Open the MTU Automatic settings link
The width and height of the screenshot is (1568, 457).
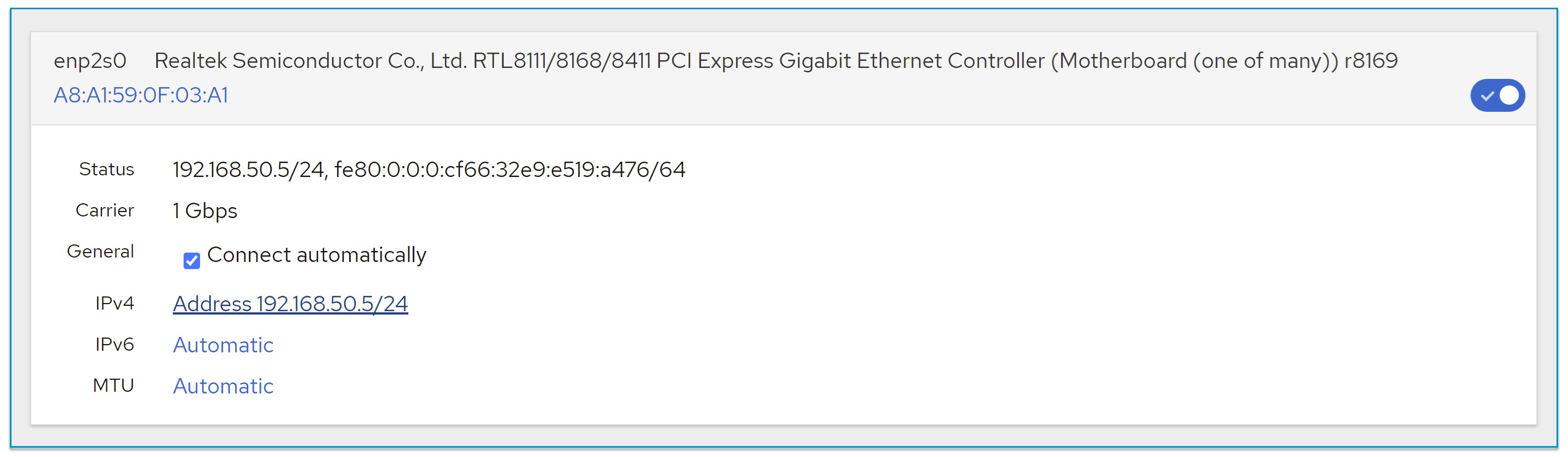click(223, 386)
